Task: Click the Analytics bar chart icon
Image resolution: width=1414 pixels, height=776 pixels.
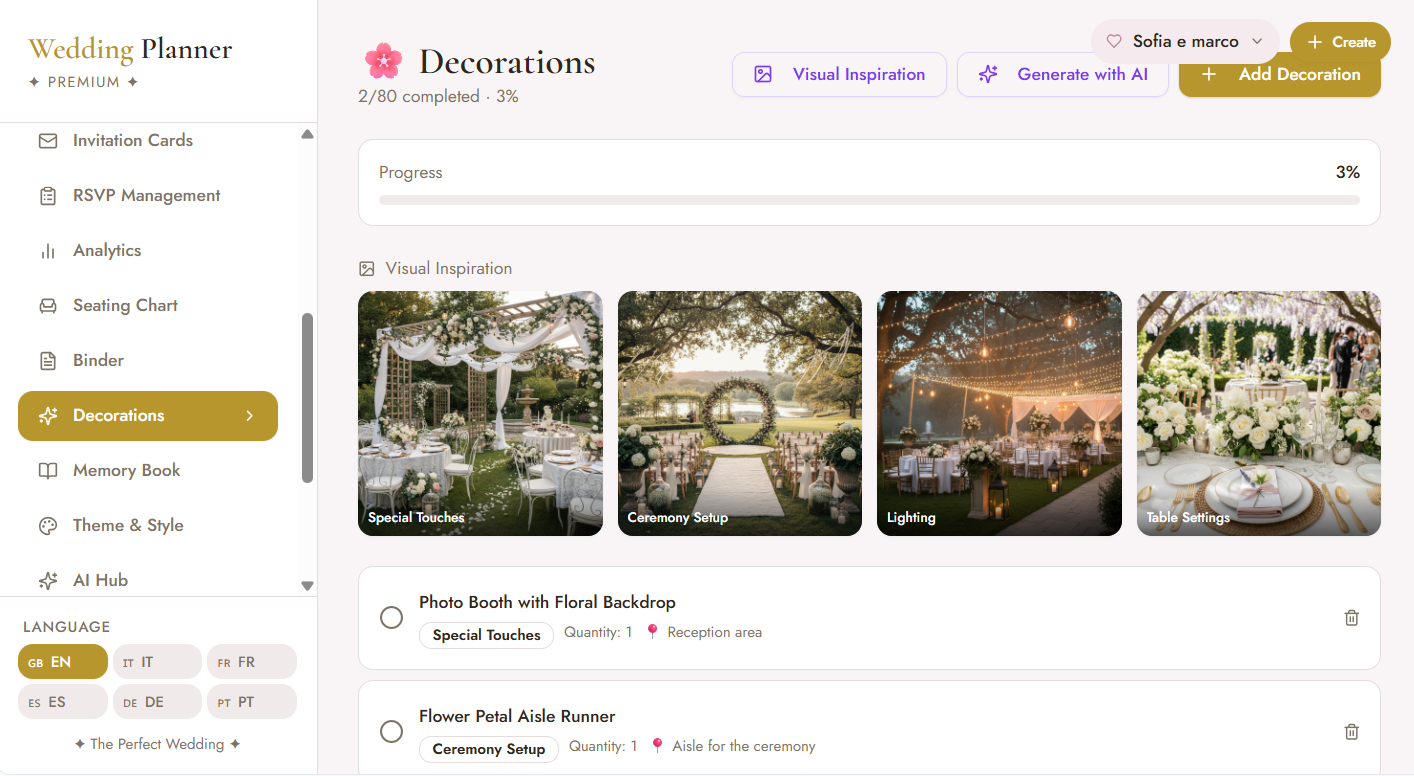Action: [x=48, y=251]
